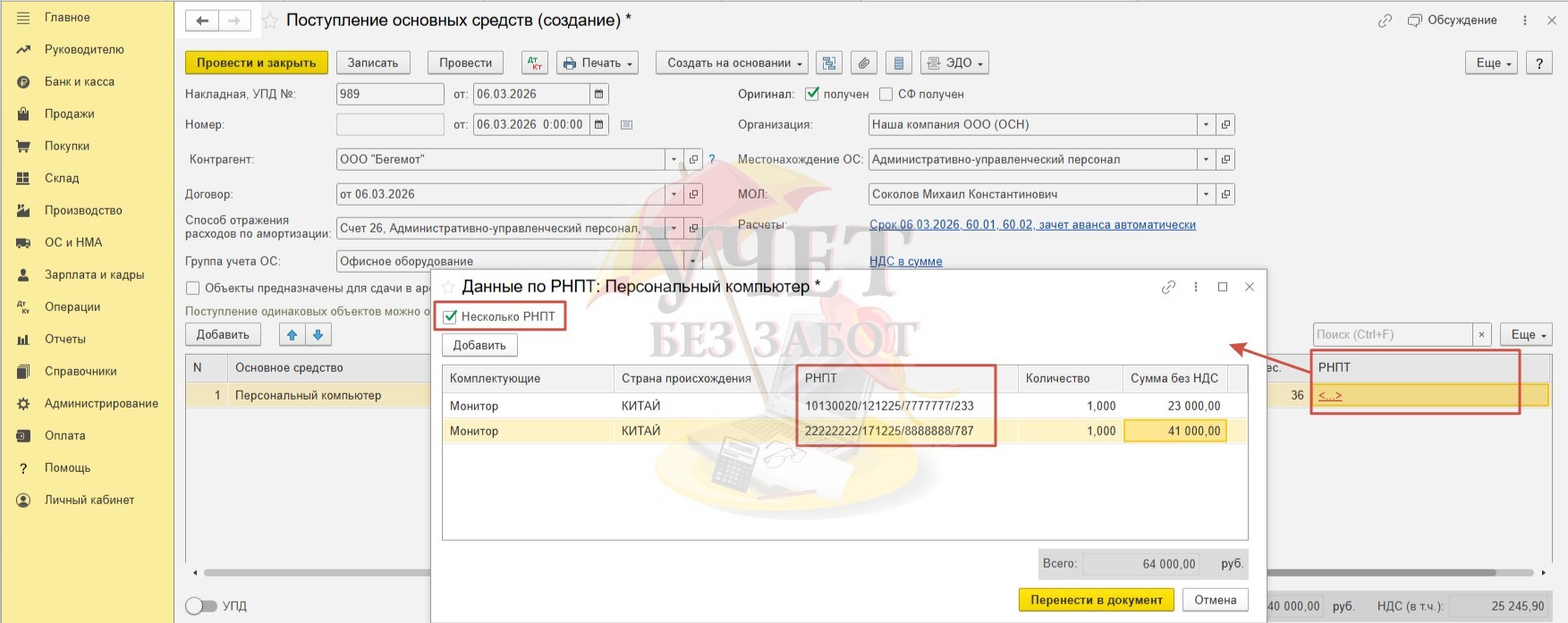Attach files paperclip icon

[863, 63]
